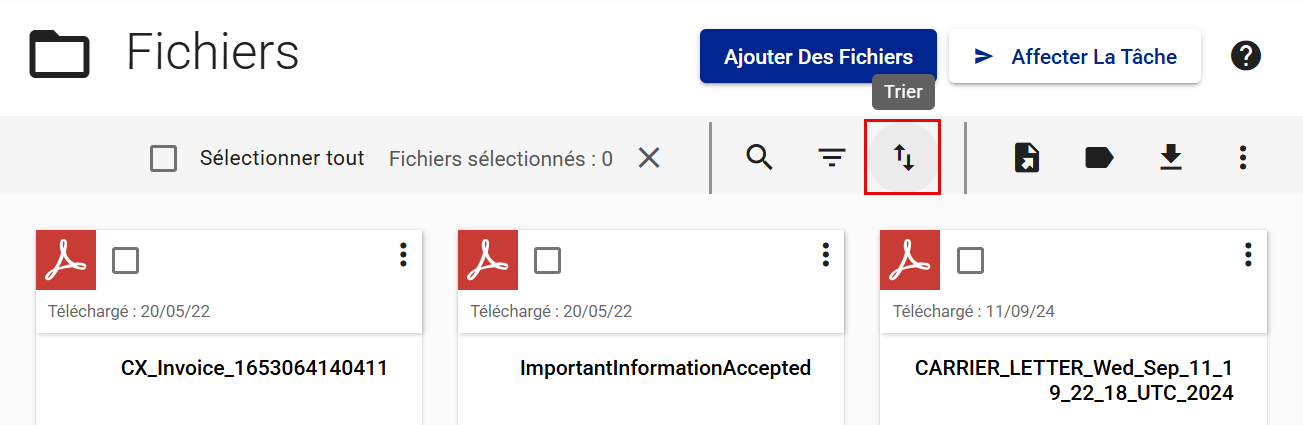Open toolbar more options menu
1303x425 pixels.
pos(1242,158)
